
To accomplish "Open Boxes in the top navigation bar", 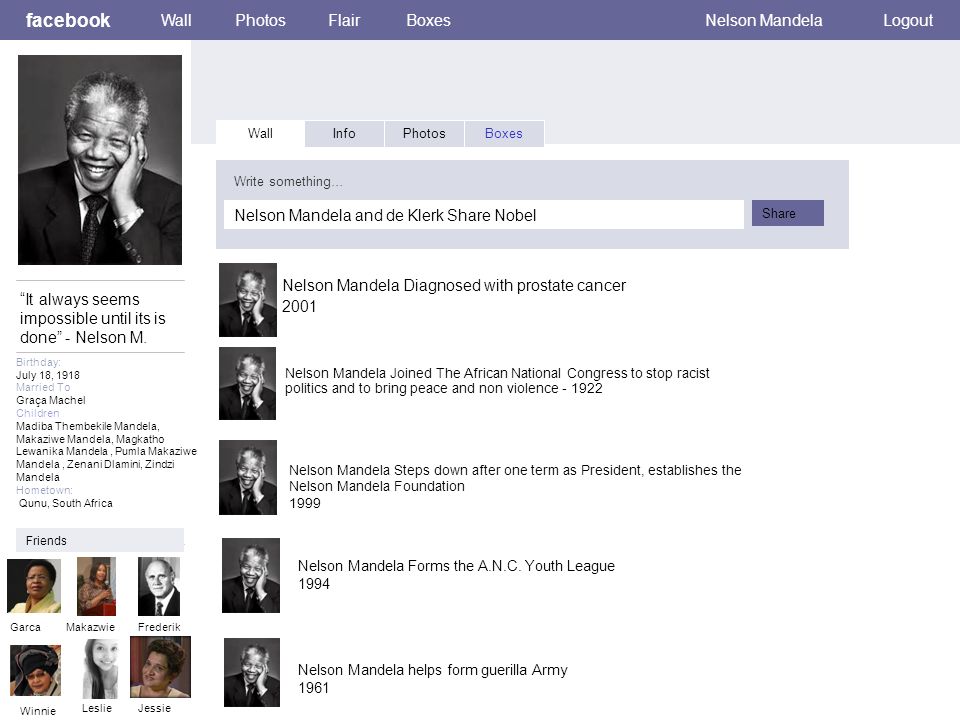I will 429,20.
